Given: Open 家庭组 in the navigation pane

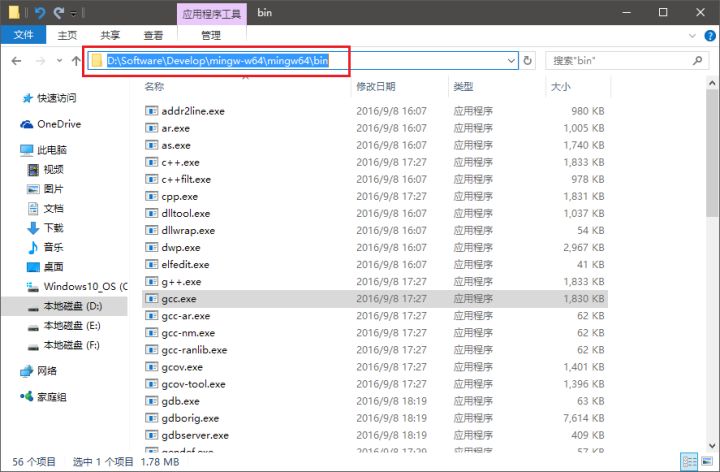Looking at the screenshot, I should 44,397.
